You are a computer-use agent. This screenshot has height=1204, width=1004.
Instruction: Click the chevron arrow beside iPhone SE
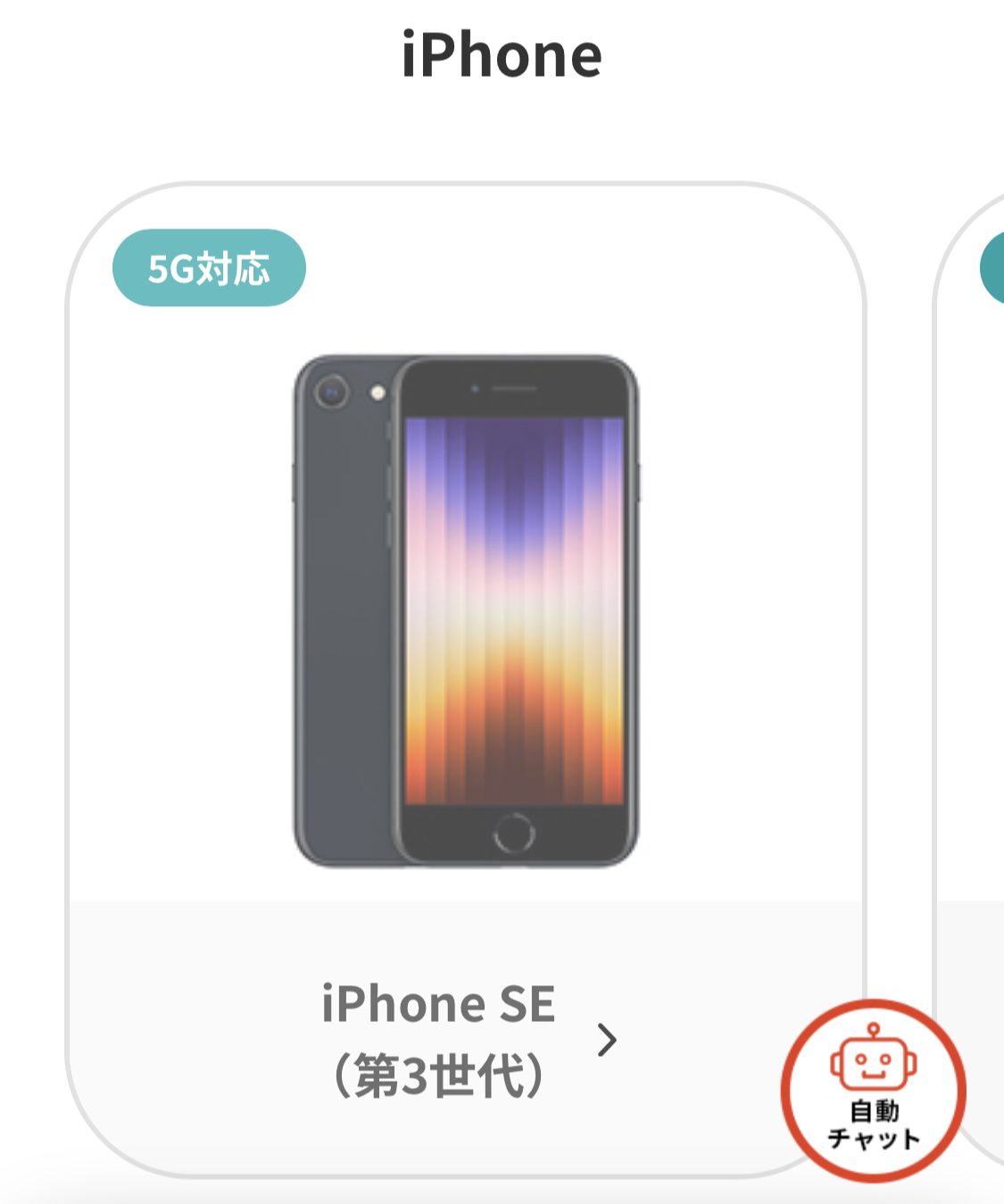607,1040
